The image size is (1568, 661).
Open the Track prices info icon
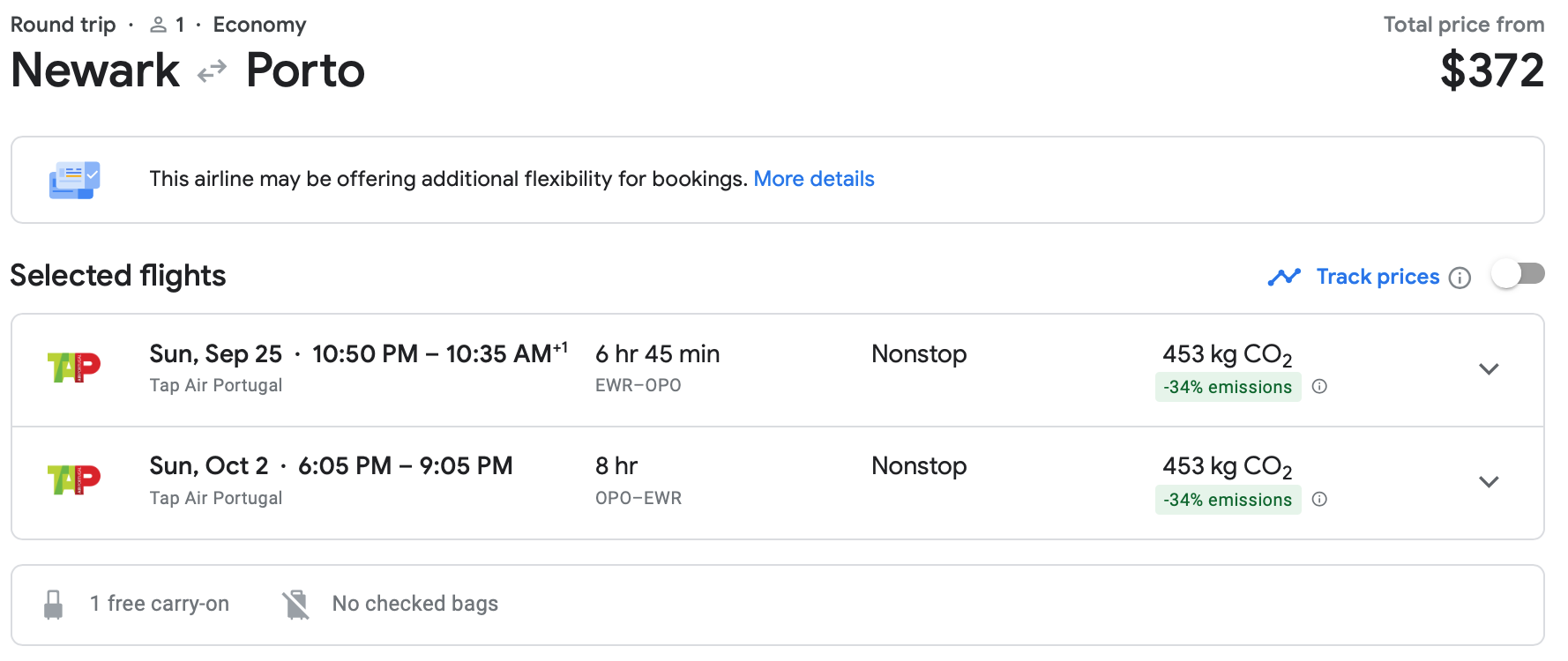pos(1460,278)
